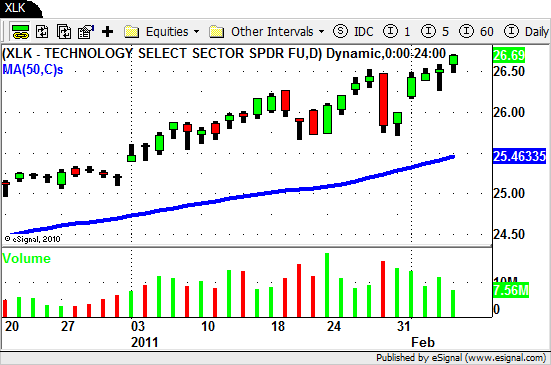Viewport: 551px width, 365px height.
Task: Click the plus add icon
Action: point(107,32)
